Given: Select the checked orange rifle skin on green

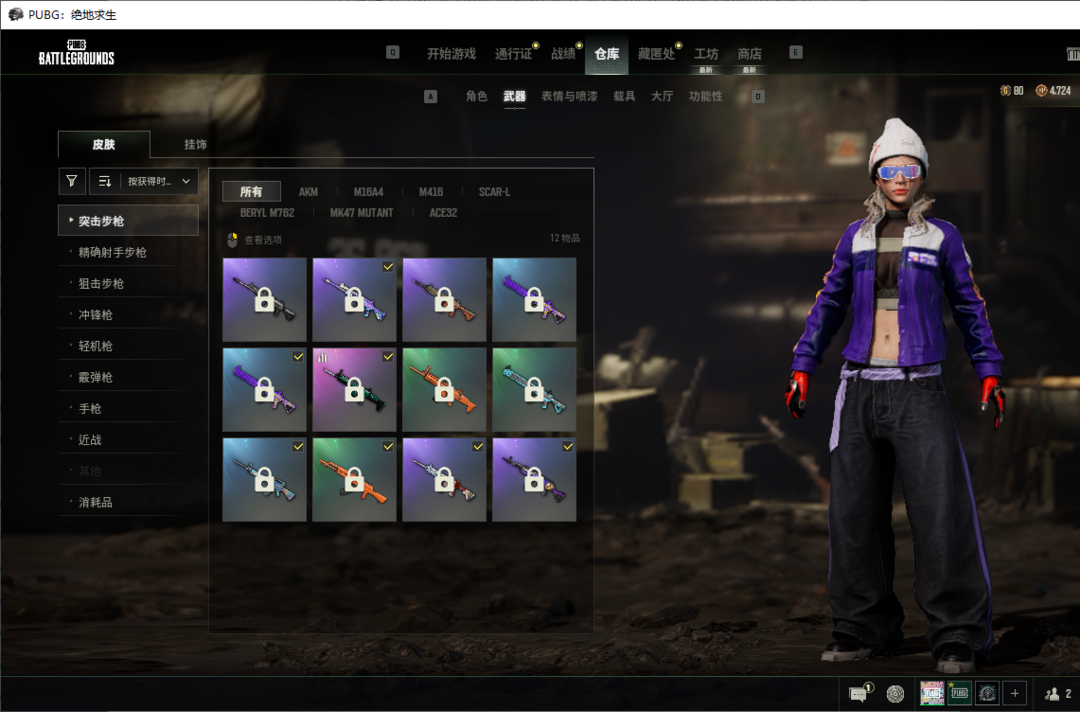Looking at the screenshot, I should pos(354,479).
